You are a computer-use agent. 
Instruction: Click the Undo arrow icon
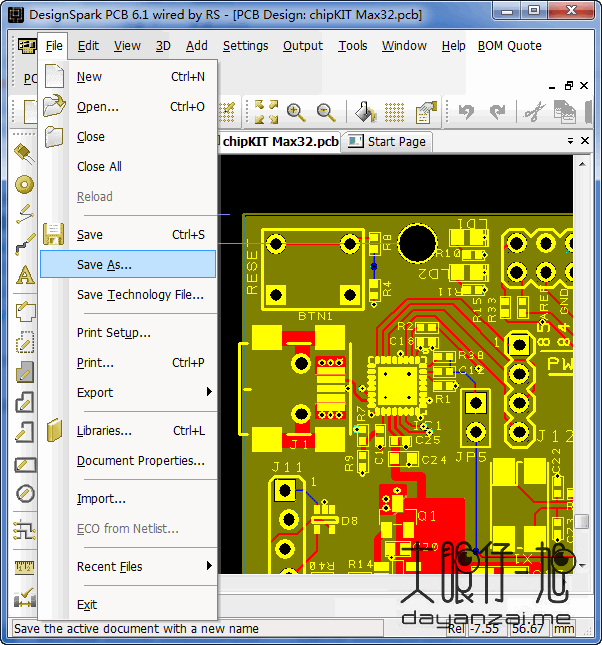466,112
